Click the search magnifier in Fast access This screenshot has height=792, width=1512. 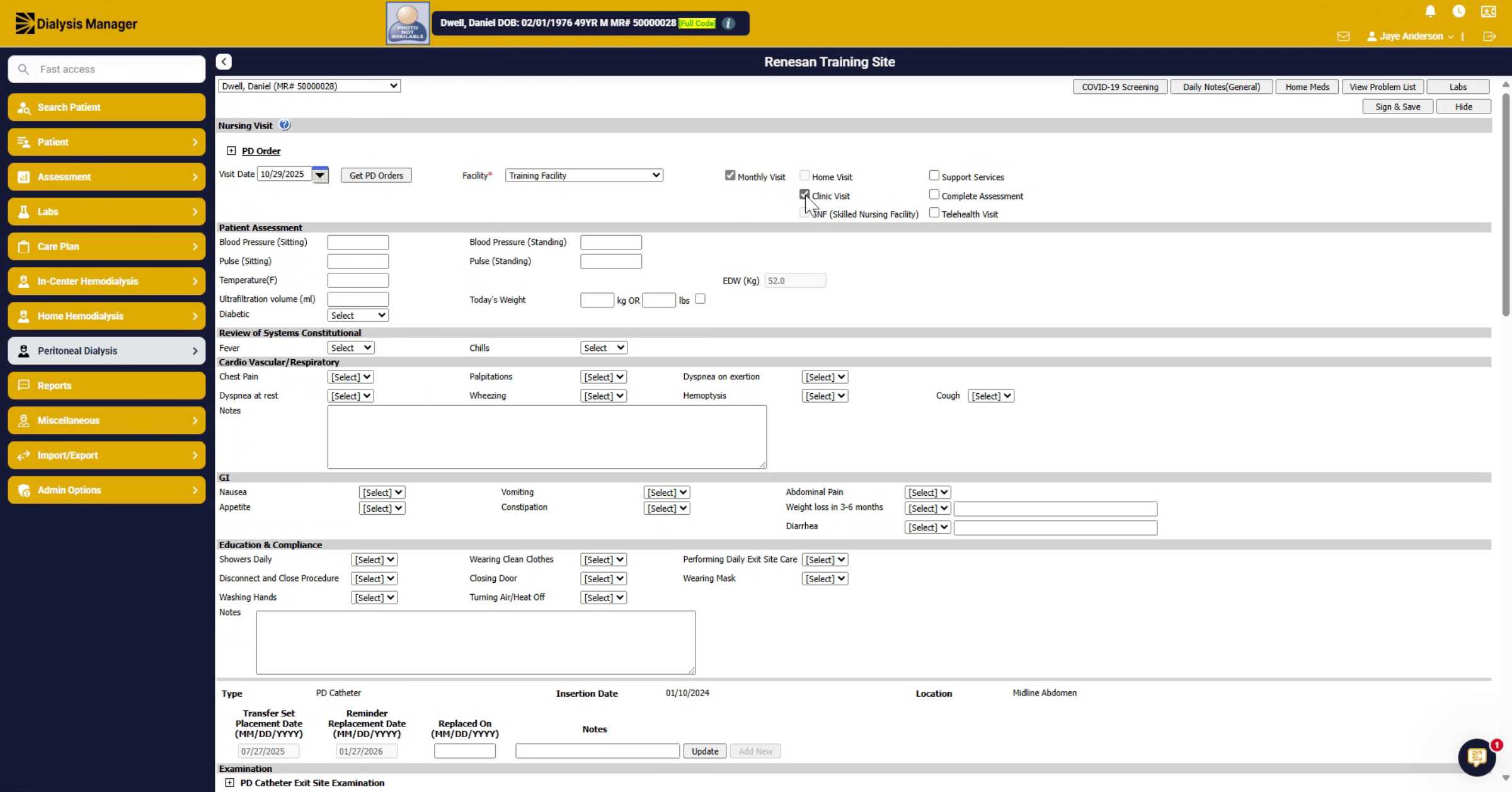(23, 69)
